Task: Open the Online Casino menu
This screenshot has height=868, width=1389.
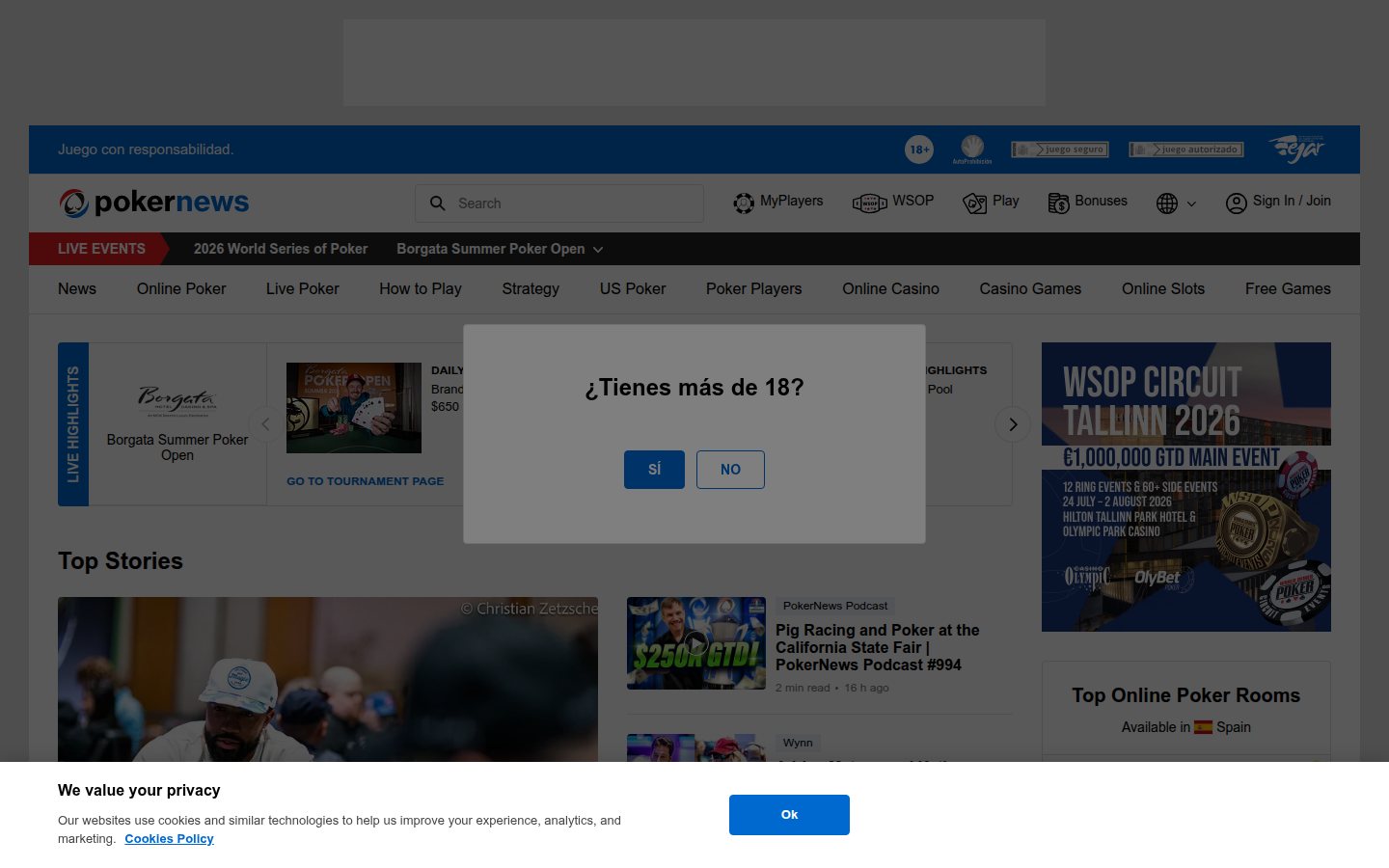Action: pyautogui.click(x=890, y=288)
